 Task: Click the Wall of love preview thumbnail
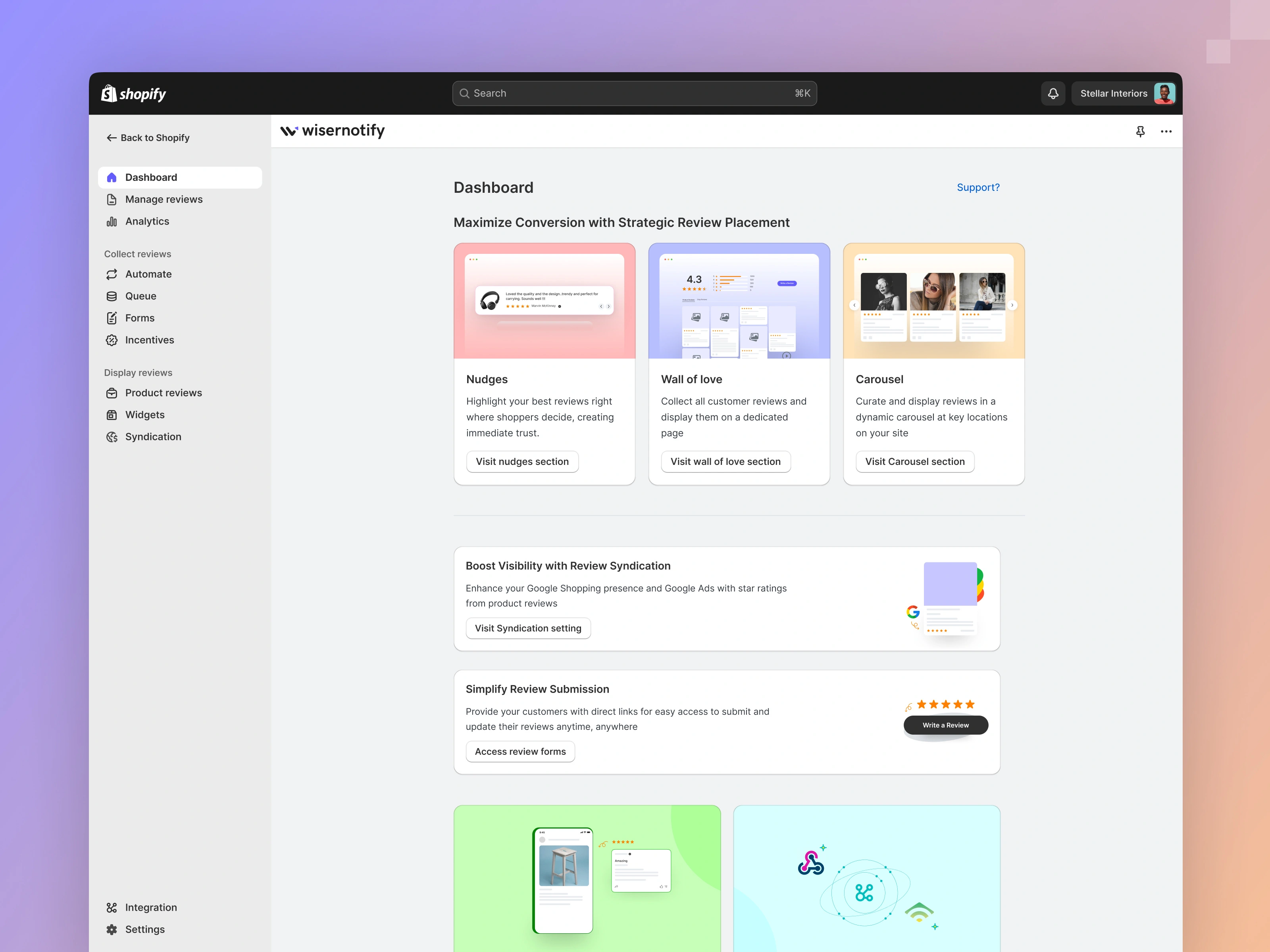click(739, 301)
